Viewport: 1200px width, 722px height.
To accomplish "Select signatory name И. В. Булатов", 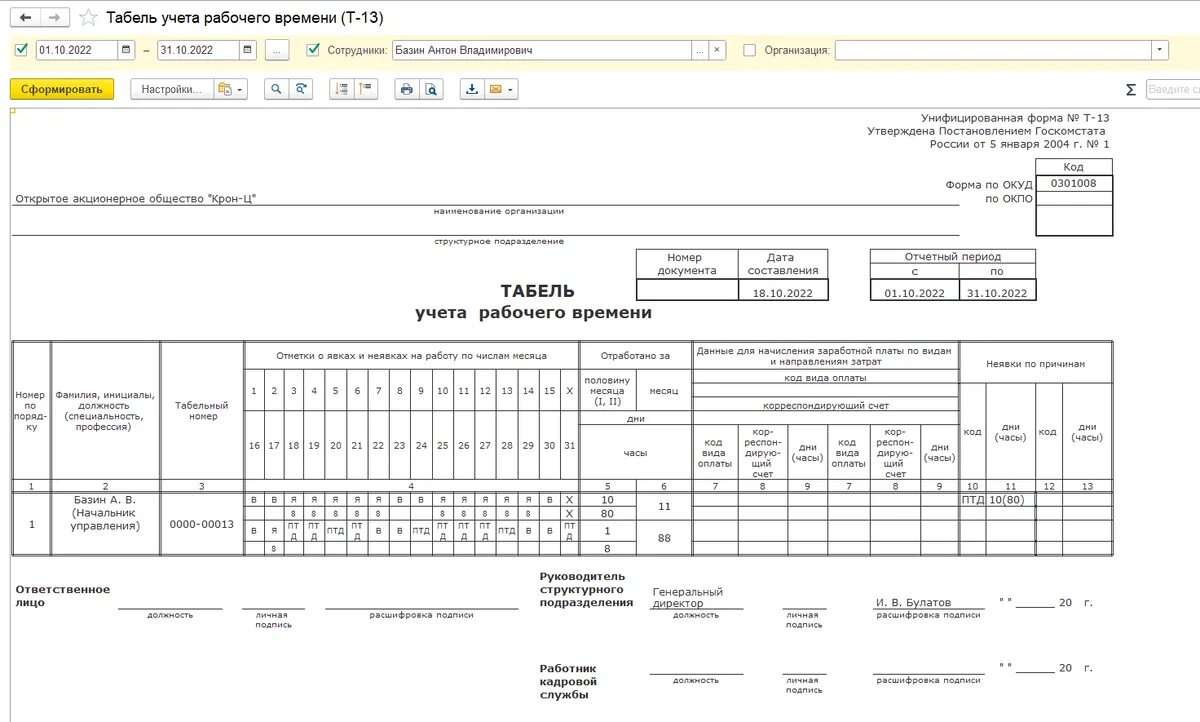I will click(914, 602).
